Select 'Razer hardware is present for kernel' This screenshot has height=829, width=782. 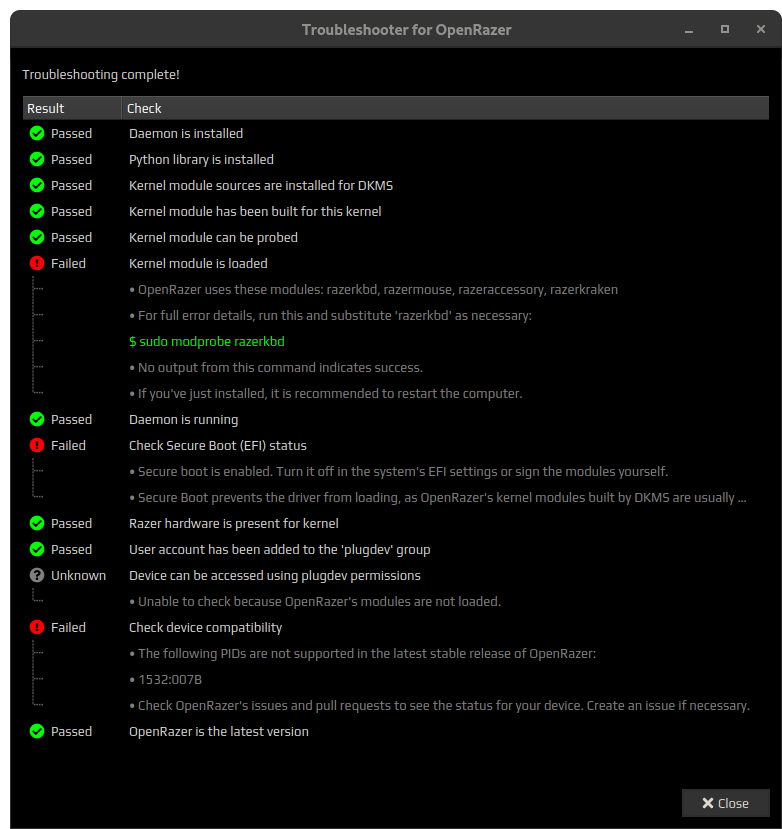point(234,523)
